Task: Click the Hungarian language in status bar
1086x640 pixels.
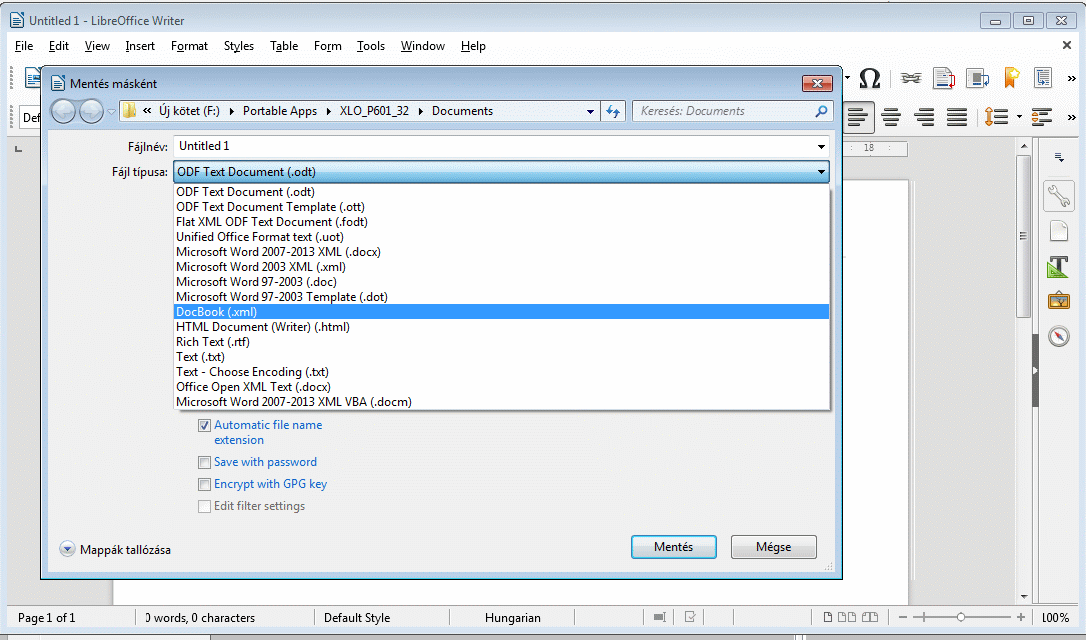Action: pos(513,617)
